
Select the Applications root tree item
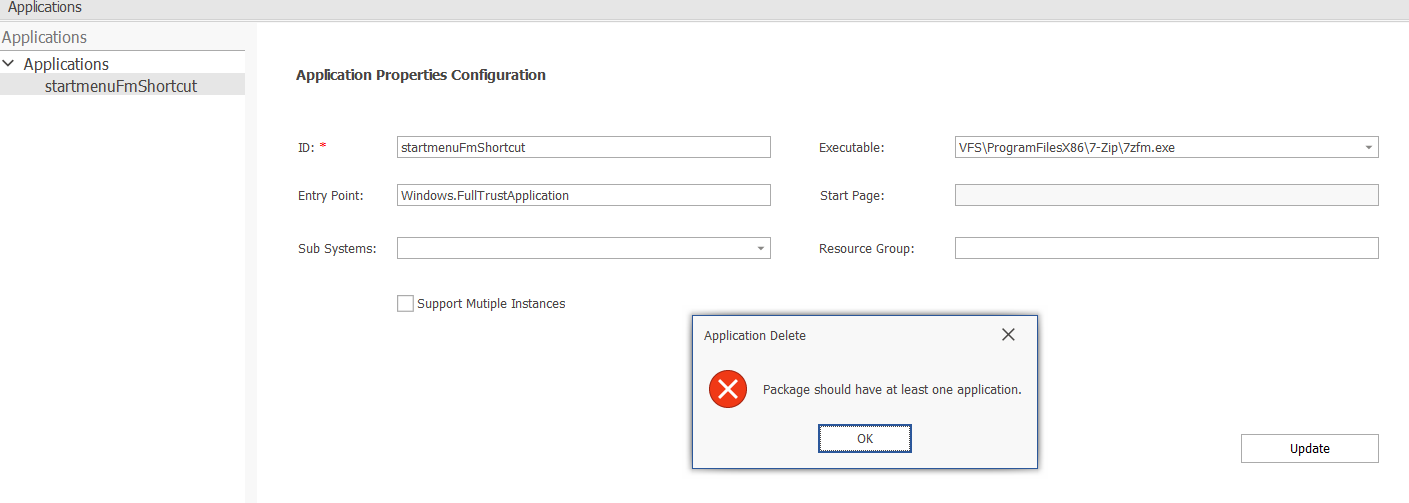66,64
